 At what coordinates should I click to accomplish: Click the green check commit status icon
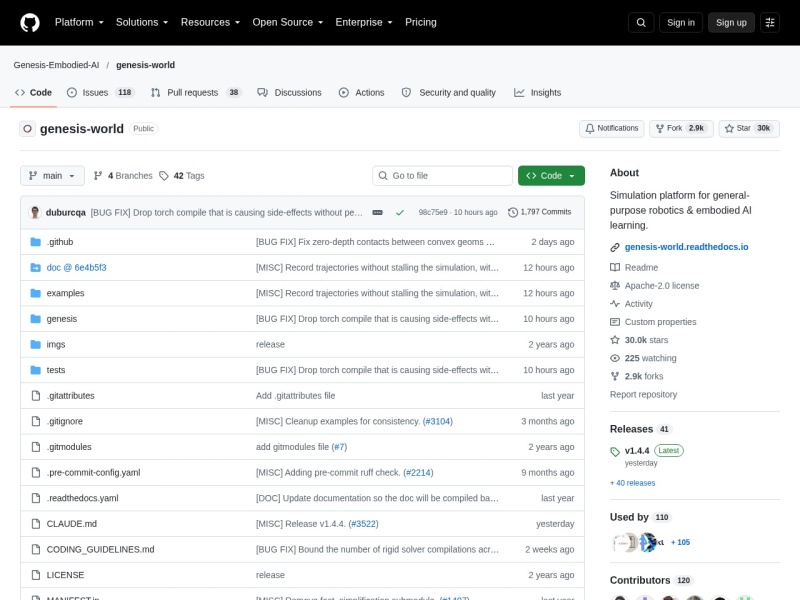[400, 212]
